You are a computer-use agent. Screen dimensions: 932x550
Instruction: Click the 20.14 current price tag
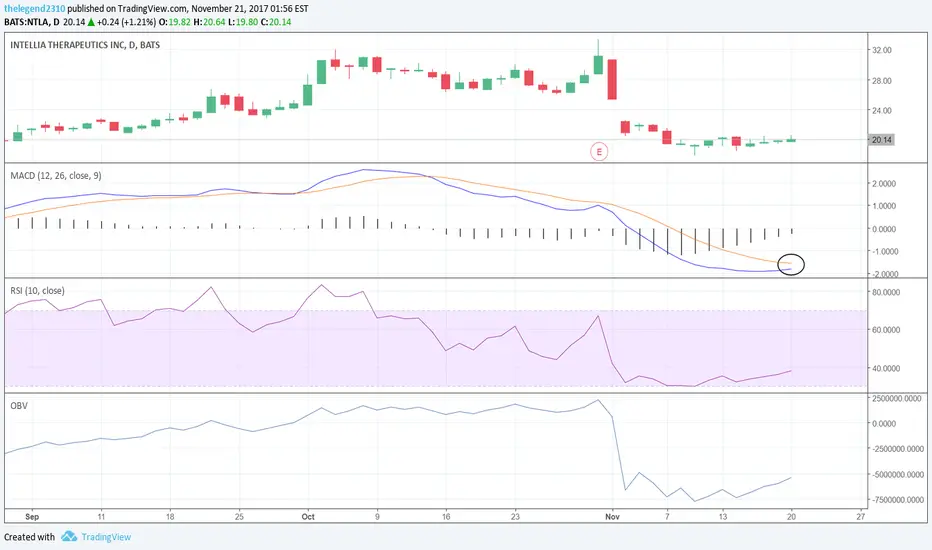pos(881,140)
